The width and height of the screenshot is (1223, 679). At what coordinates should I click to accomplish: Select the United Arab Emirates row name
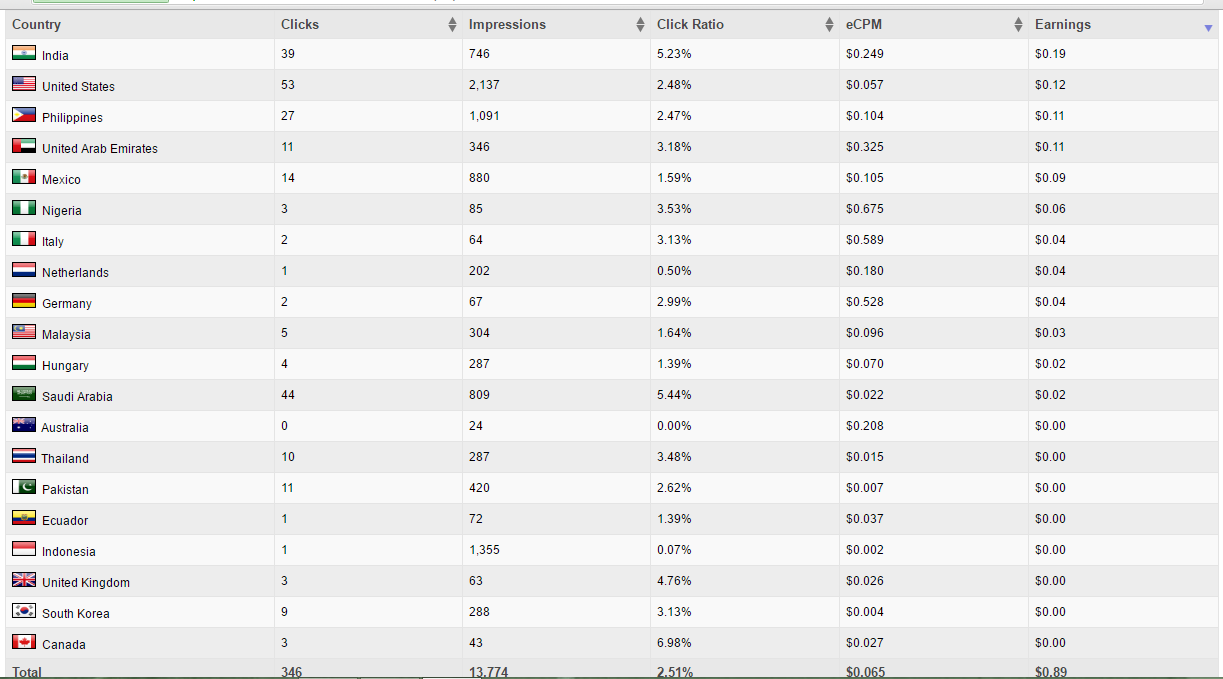click(x=100, y=148)
